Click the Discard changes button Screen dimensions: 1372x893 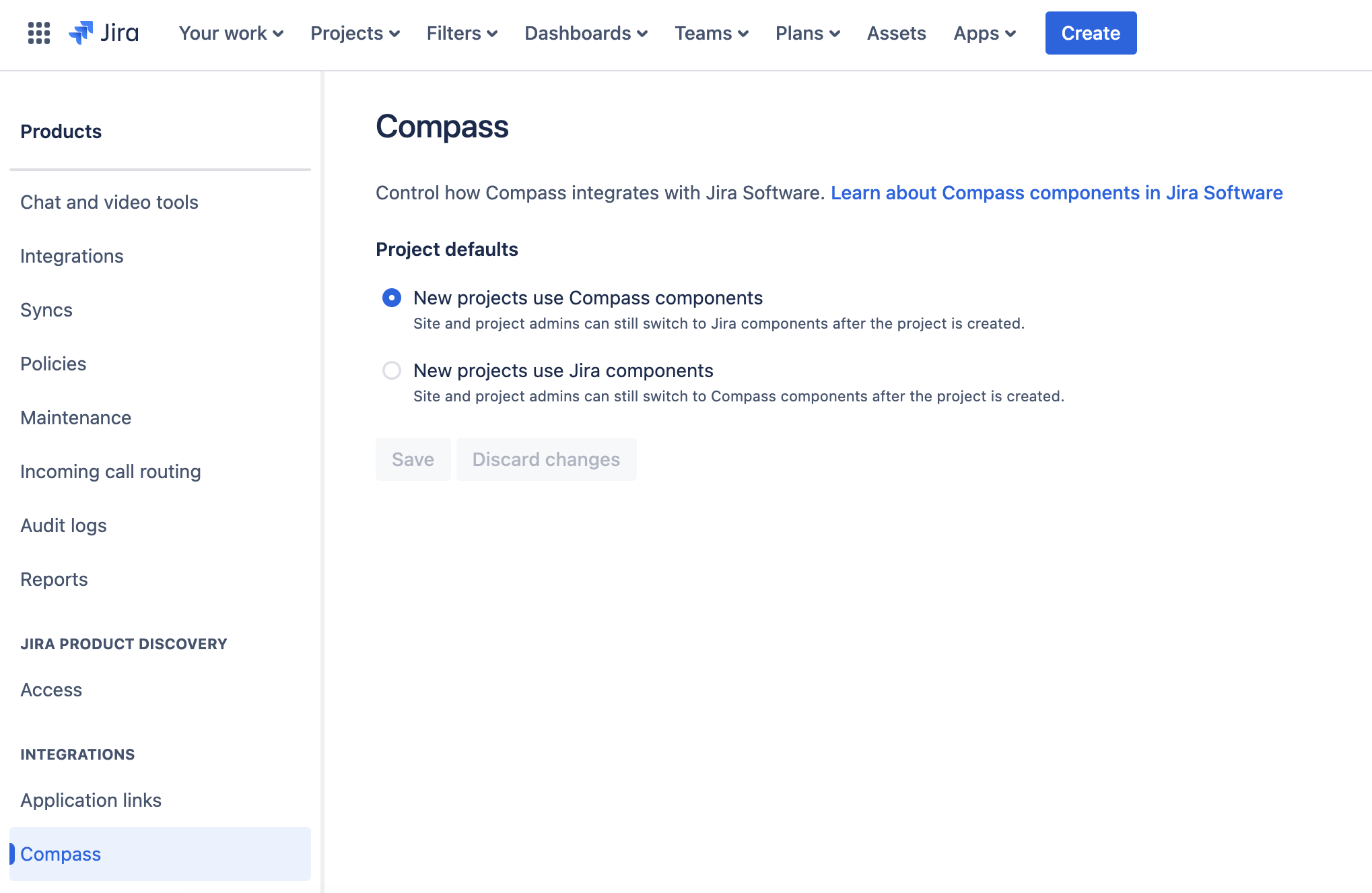click(546, 459)
